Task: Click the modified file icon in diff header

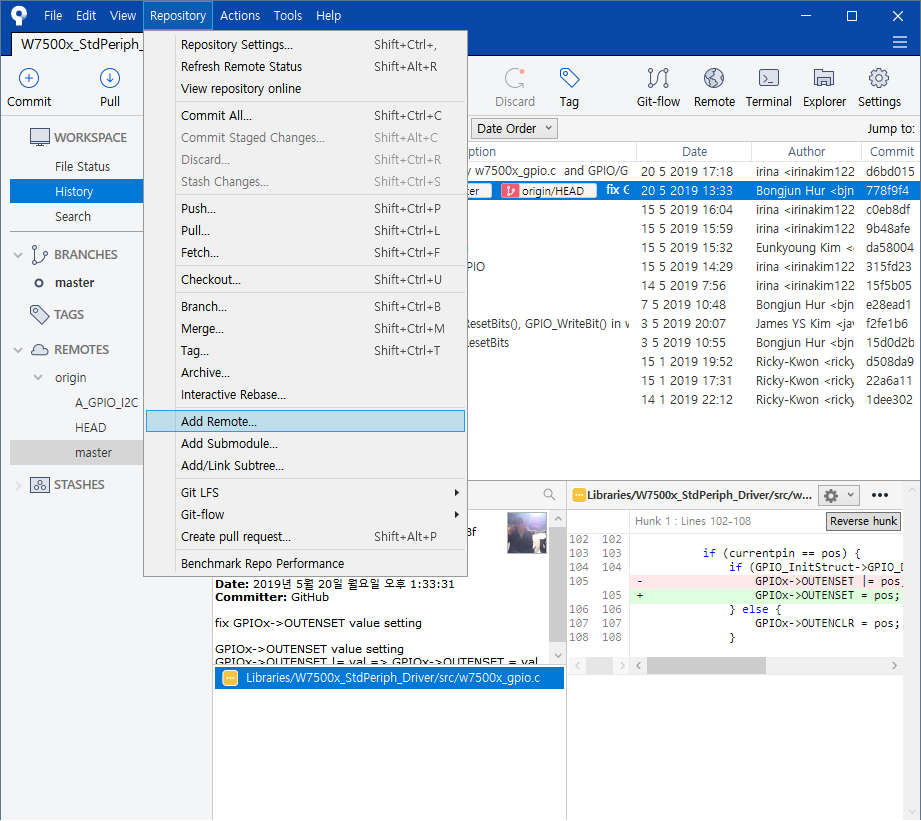Action: 579,495
